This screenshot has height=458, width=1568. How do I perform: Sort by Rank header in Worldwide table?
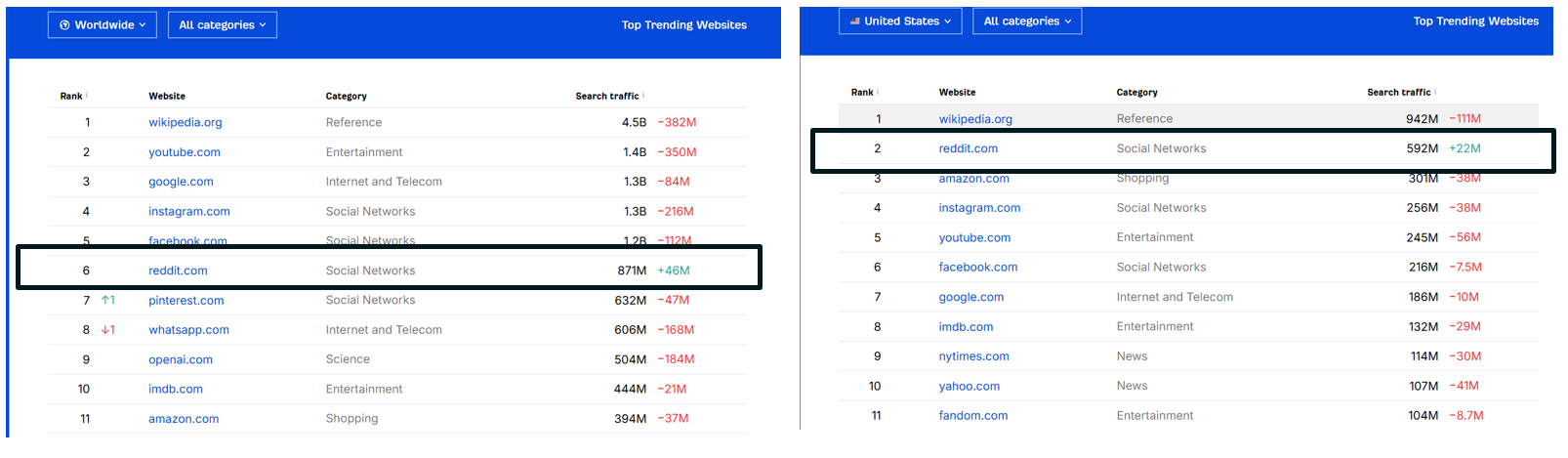(71, 96)
